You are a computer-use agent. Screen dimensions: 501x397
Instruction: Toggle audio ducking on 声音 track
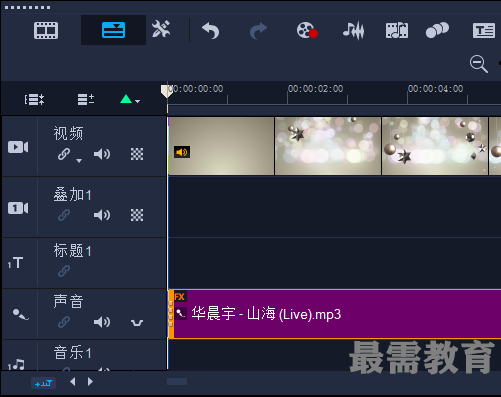tap(137, 322)
